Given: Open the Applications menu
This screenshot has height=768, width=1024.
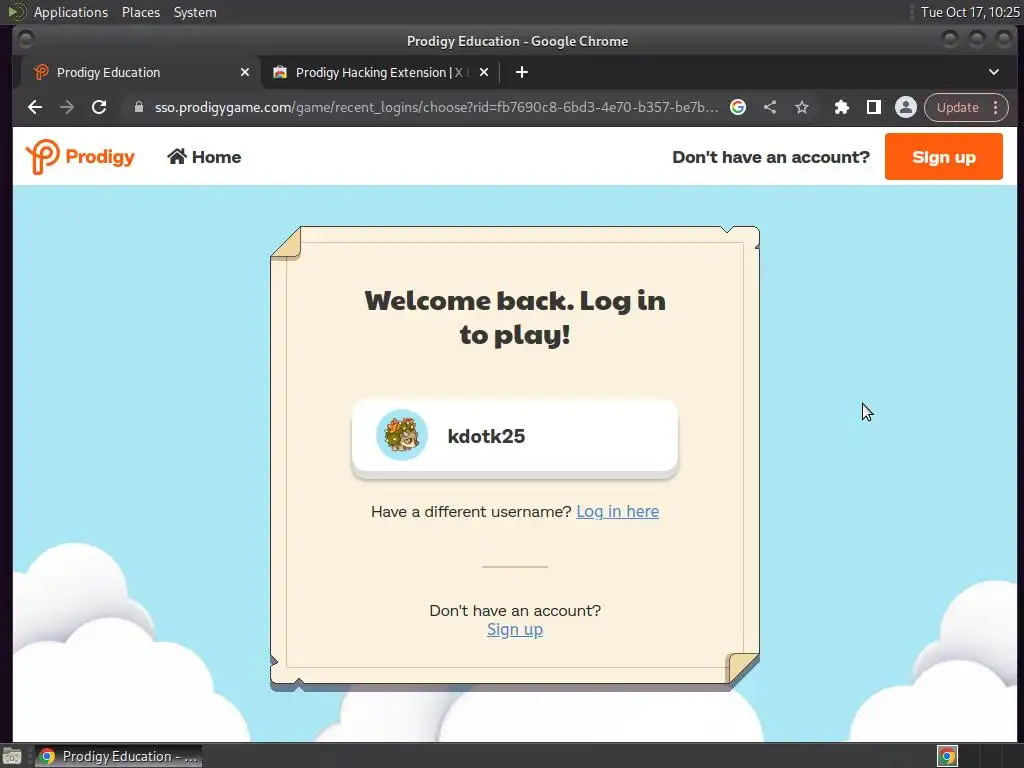Looking at the screenshot, I should (x=71, y=12).
